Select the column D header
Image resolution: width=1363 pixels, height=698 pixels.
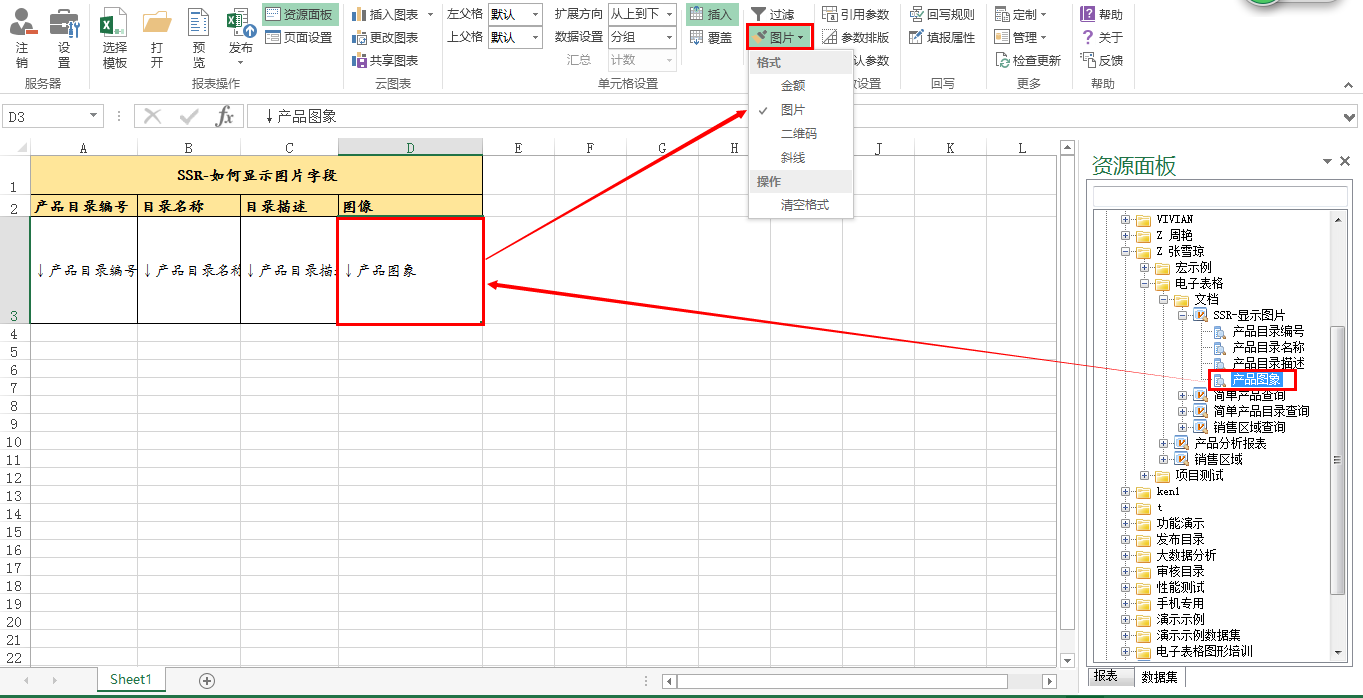tap(410, 148)
